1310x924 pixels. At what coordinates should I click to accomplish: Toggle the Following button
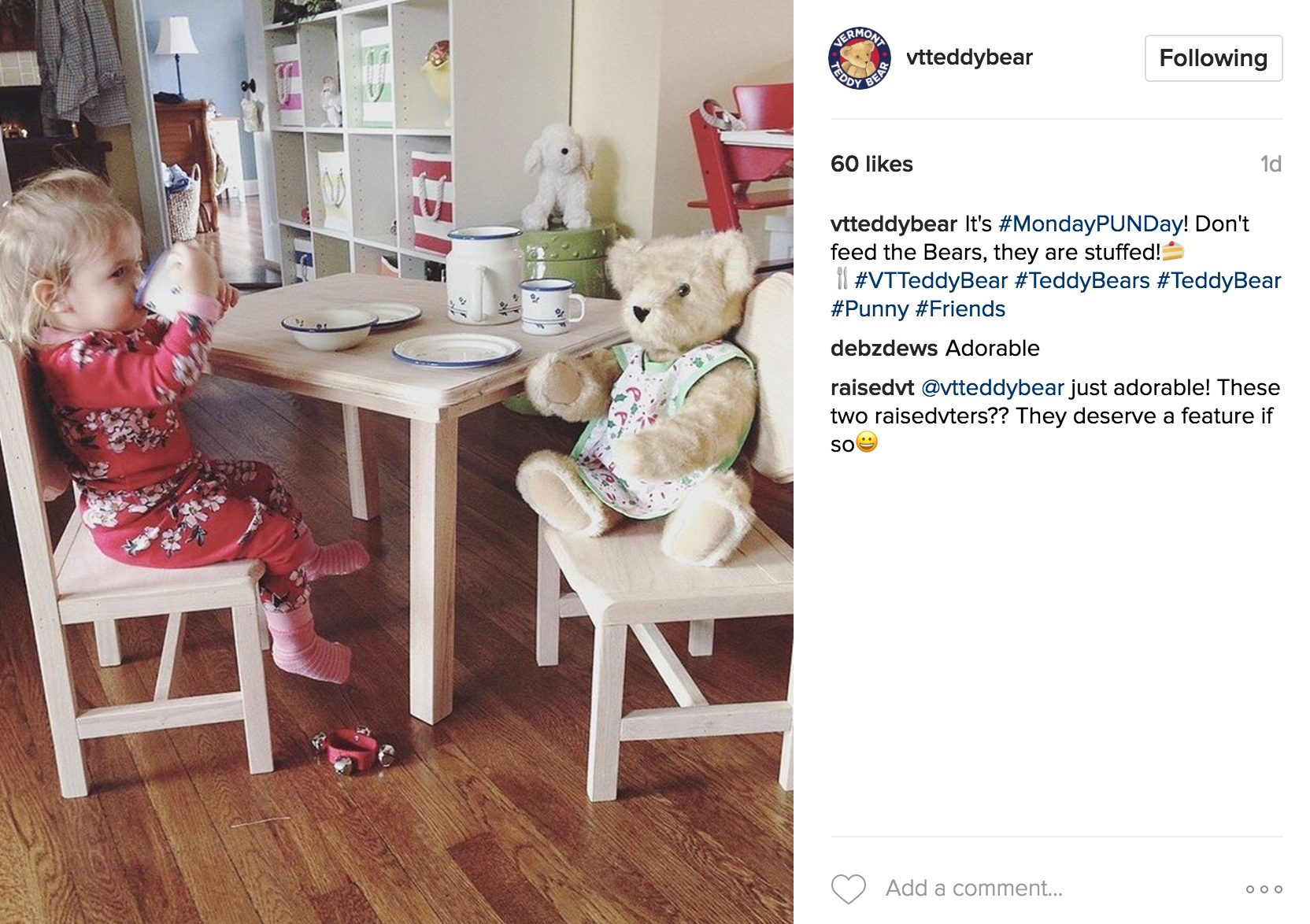[x=1213, y=58]
